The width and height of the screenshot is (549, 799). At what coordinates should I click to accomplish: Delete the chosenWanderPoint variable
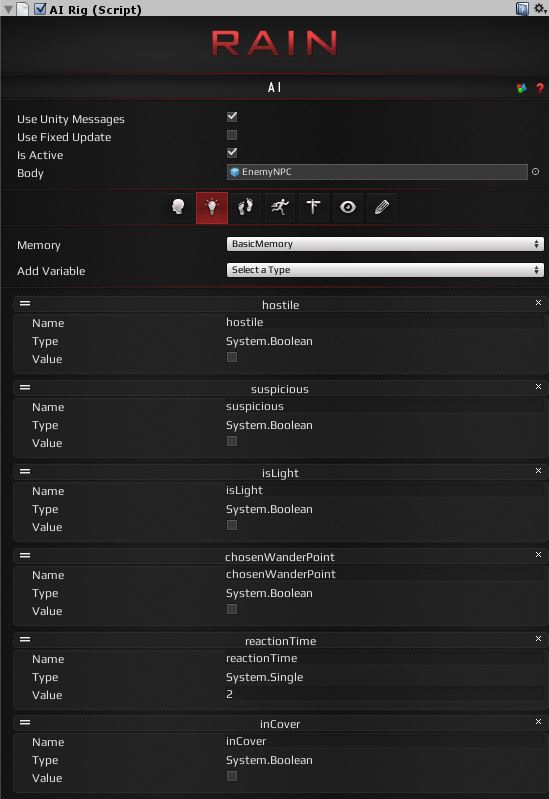pos(538,554)
